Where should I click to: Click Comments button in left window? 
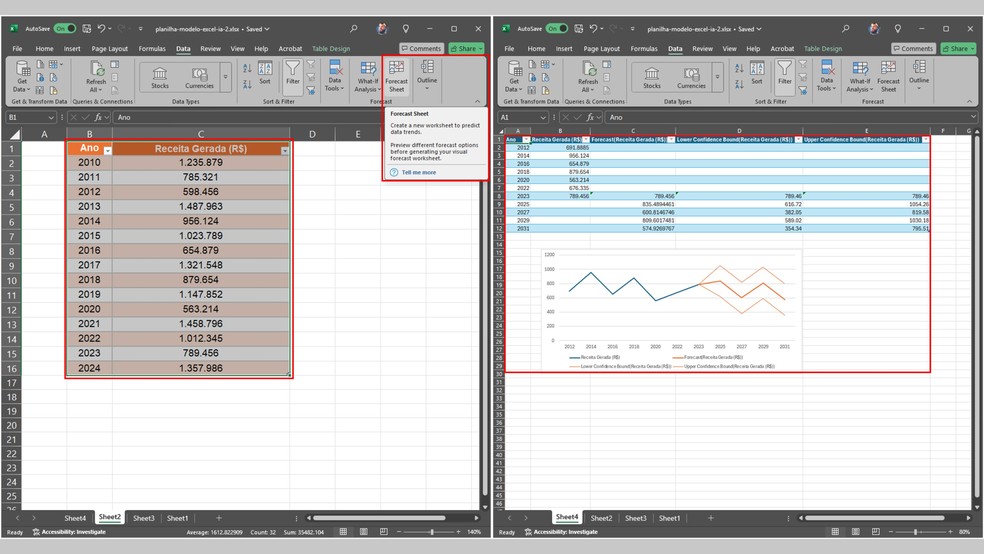pyautogui.click(x=421, y=48)
